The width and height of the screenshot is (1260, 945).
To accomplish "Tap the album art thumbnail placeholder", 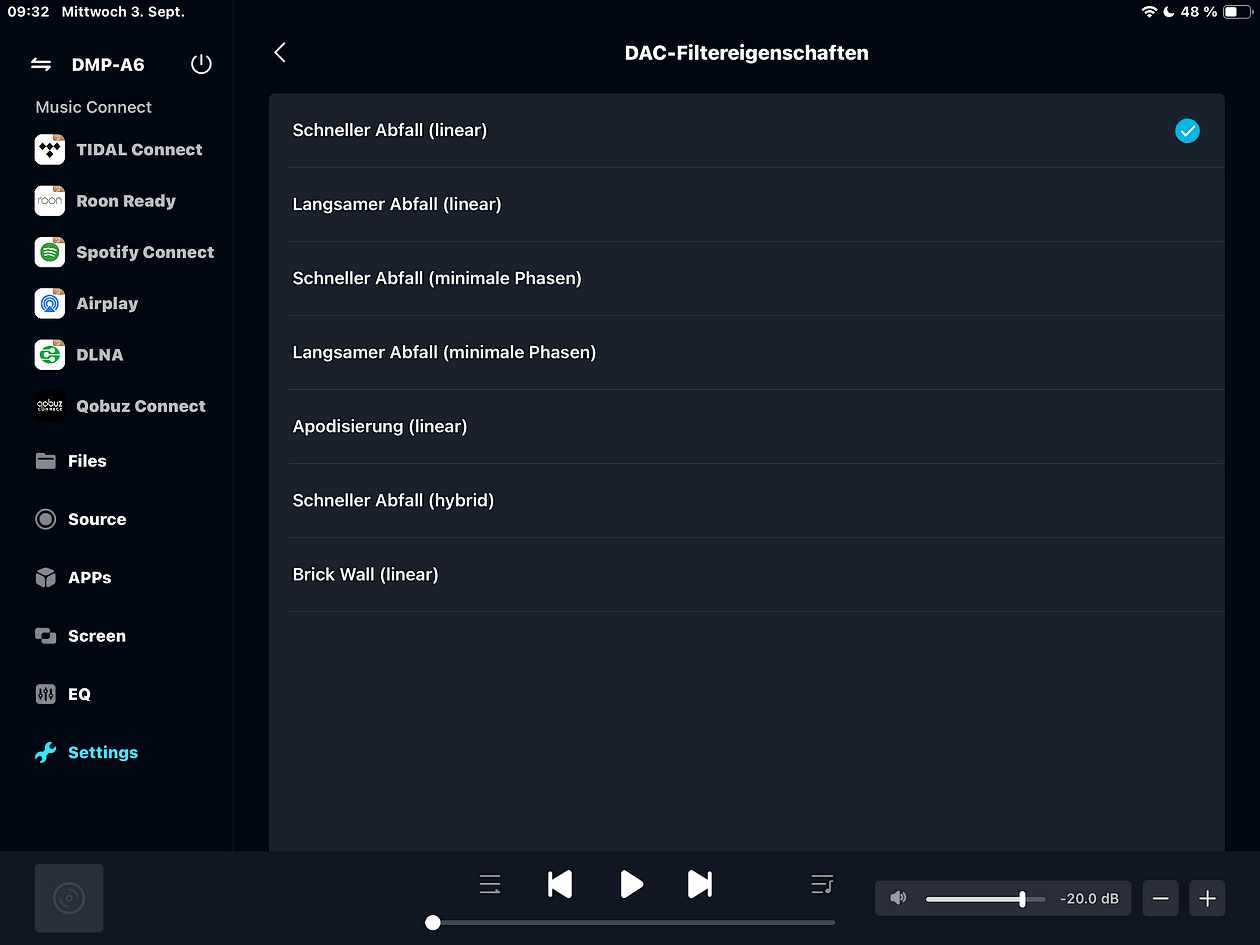I will (69, 898).
